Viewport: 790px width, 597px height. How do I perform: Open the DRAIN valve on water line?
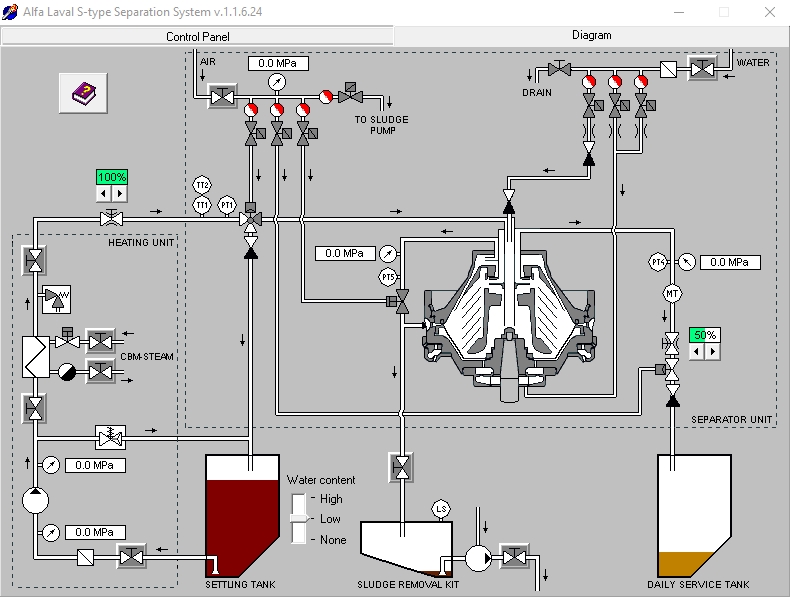tap(559, 68)
